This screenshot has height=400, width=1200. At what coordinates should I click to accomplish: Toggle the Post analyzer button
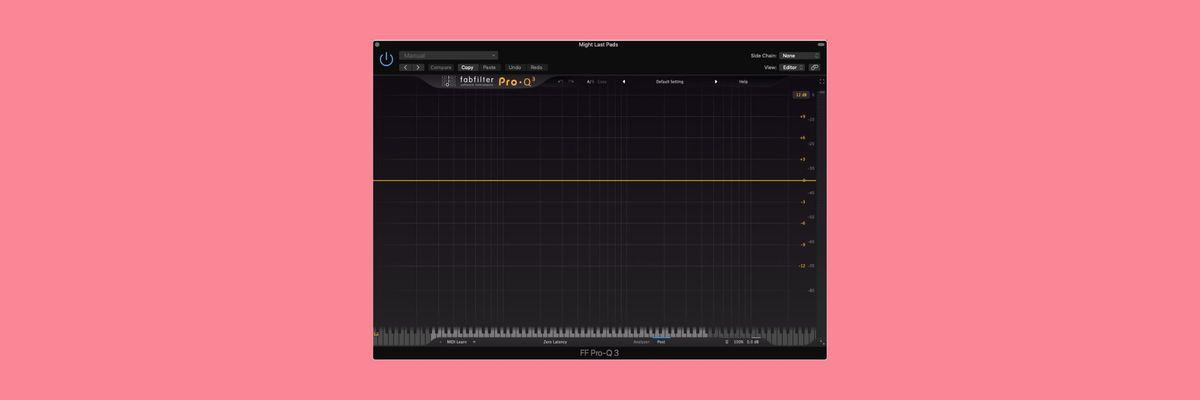661,342
